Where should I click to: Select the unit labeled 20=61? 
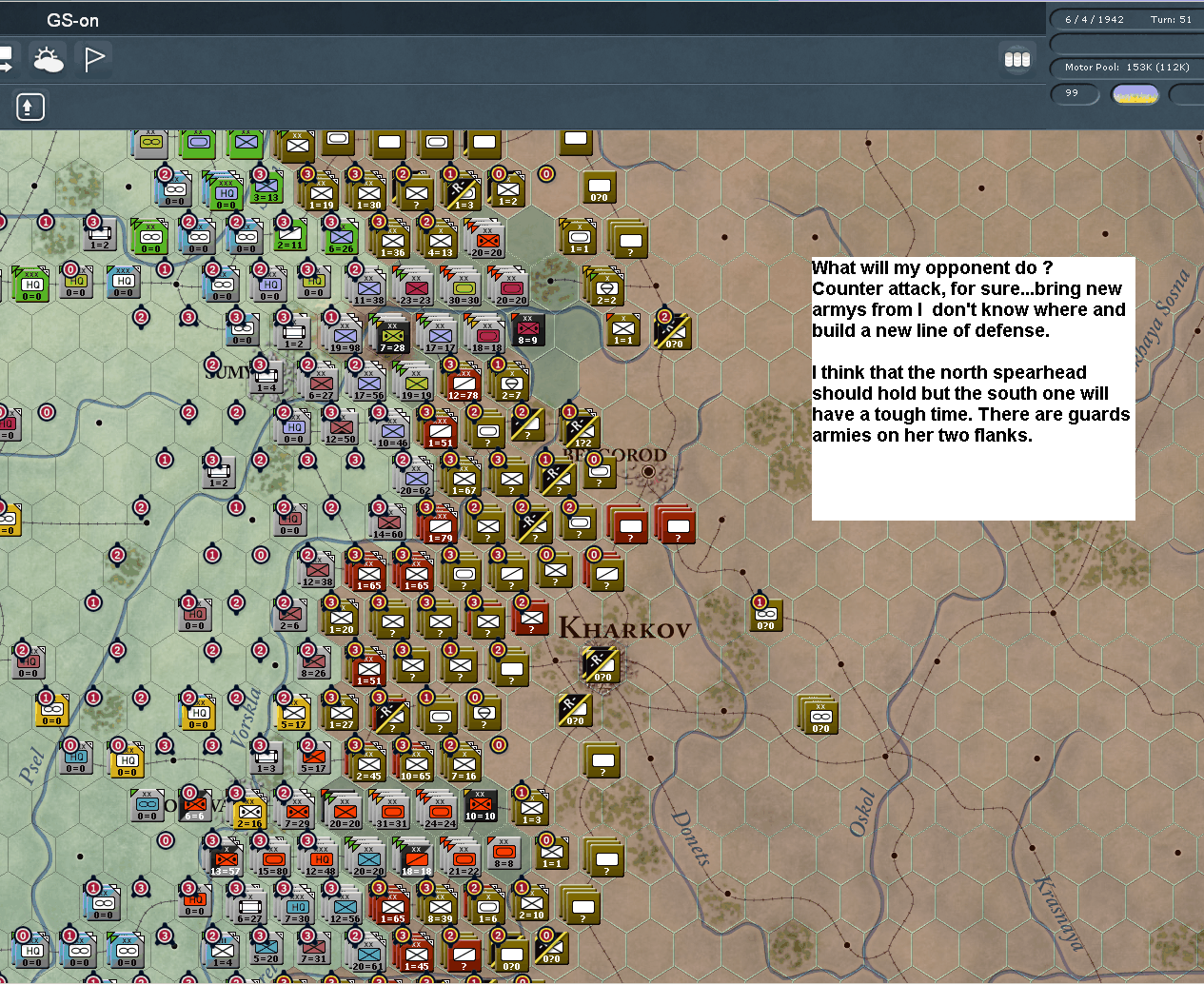point(369,955)
